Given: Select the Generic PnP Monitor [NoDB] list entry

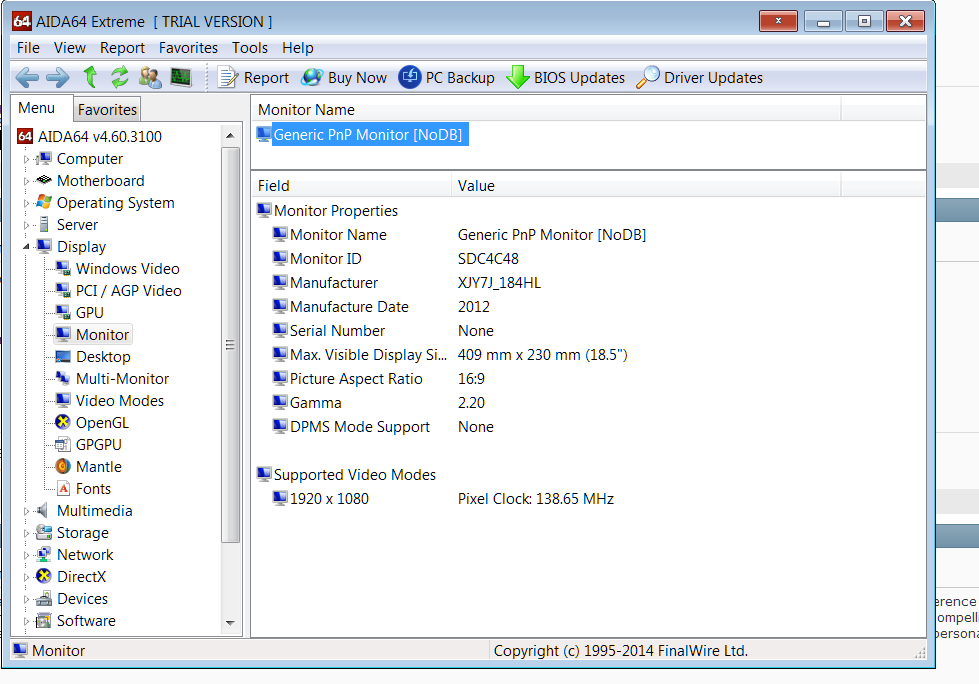Looking at the screenshot, I should pos(368,135).
